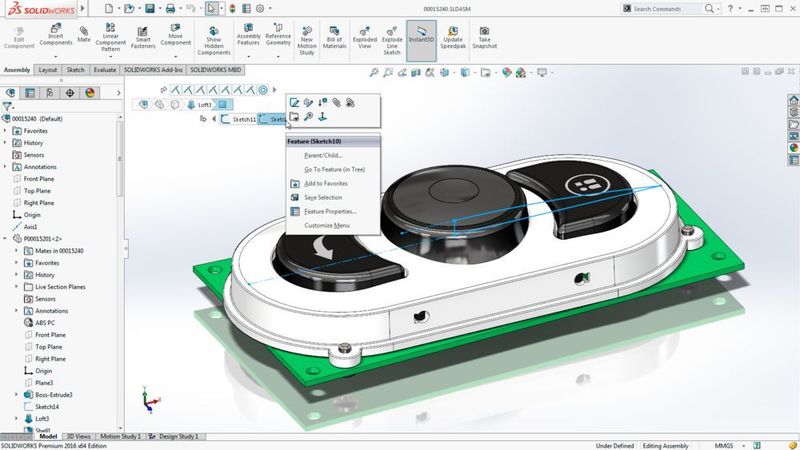Click the Smart Fasteners tool
The width and height of the screenshot is (800, 450).
pyautogui.click(x=143, y=38)
